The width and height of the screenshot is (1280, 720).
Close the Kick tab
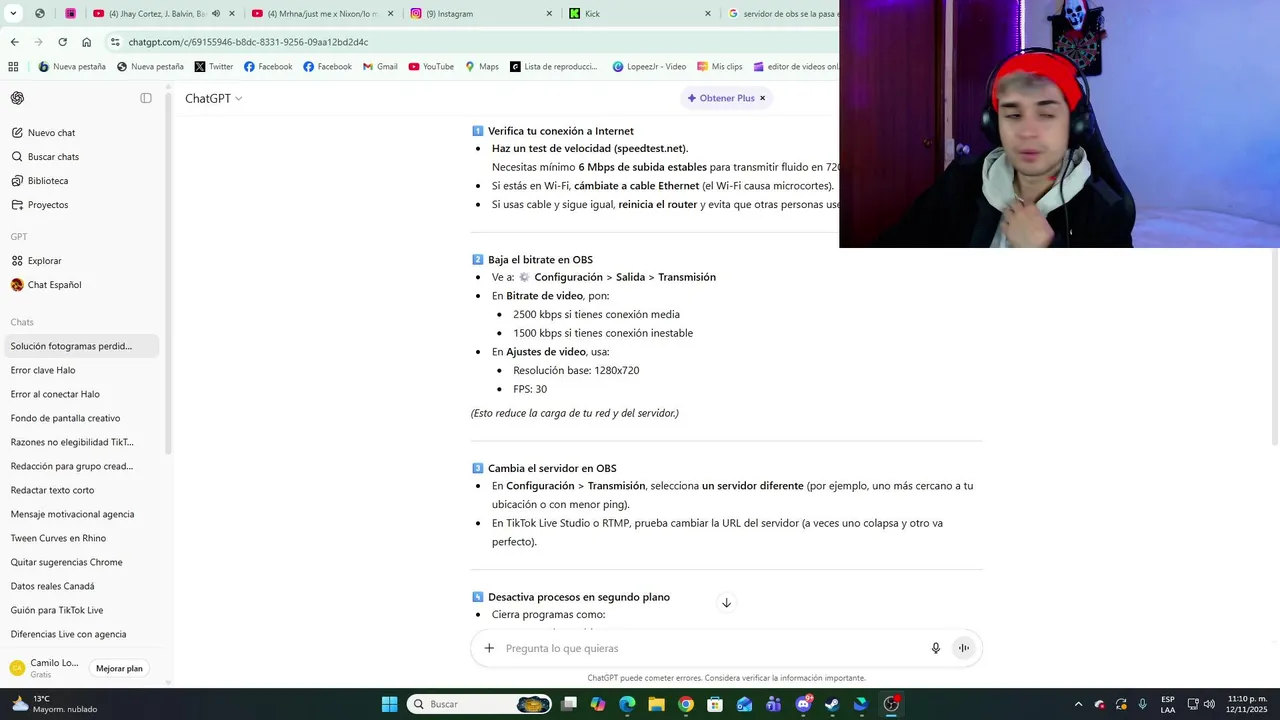(x=708, y=14)
